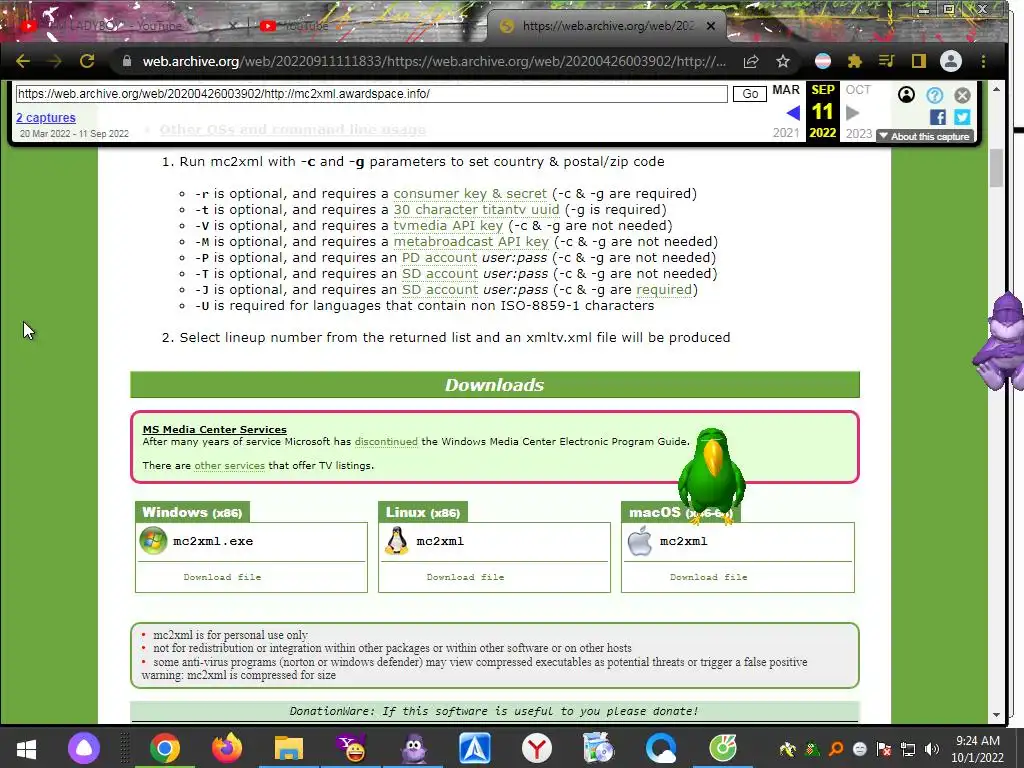Expand About this capture dropdown
1024x768 pixels.
pos(925,136)
